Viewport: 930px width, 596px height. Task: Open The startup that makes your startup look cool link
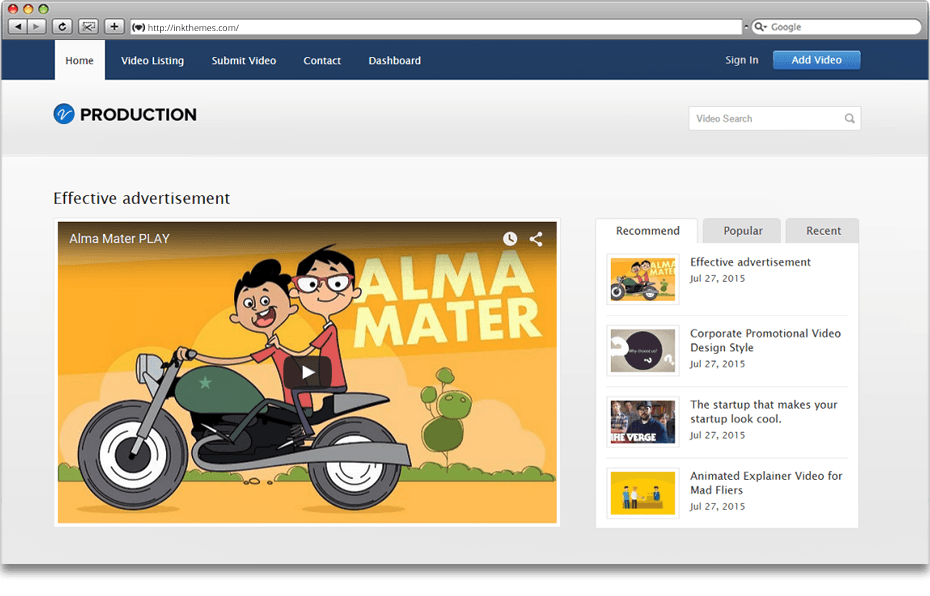763,412
